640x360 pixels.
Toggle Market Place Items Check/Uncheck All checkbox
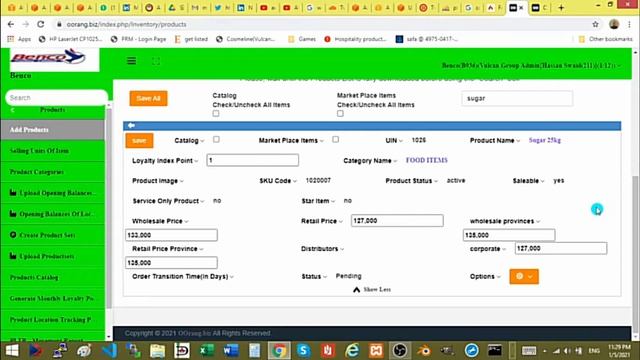point(340,113)
